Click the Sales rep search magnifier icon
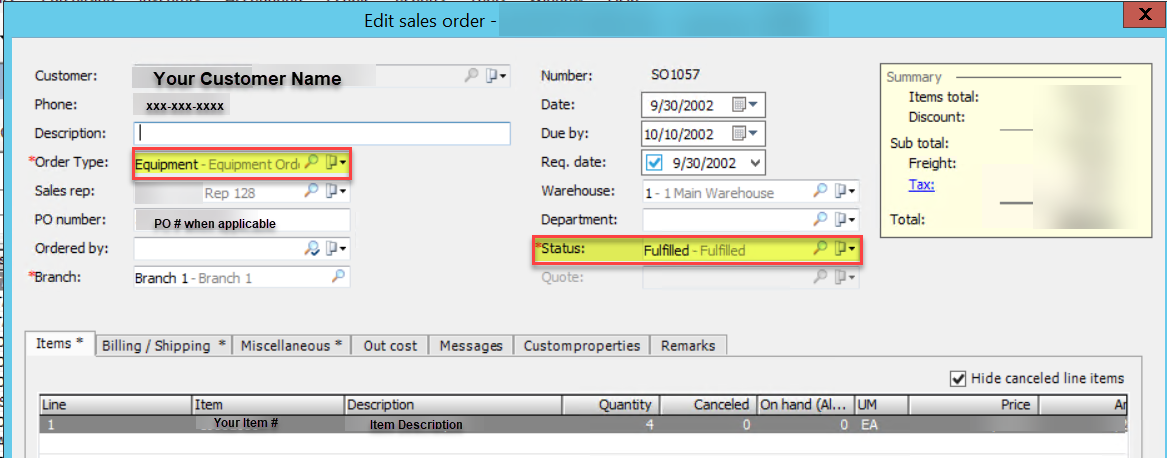1167x458 pixels. (312, 191)
